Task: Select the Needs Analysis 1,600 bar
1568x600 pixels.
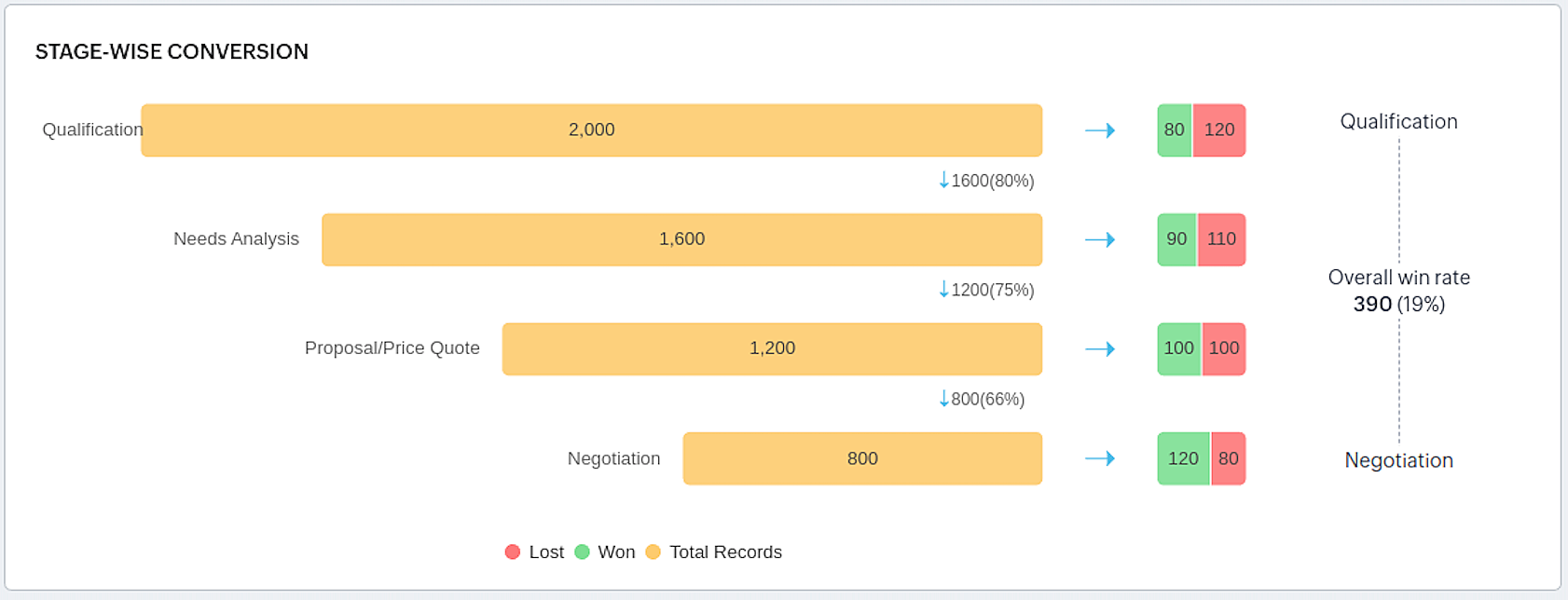Action: click(681, 239)
